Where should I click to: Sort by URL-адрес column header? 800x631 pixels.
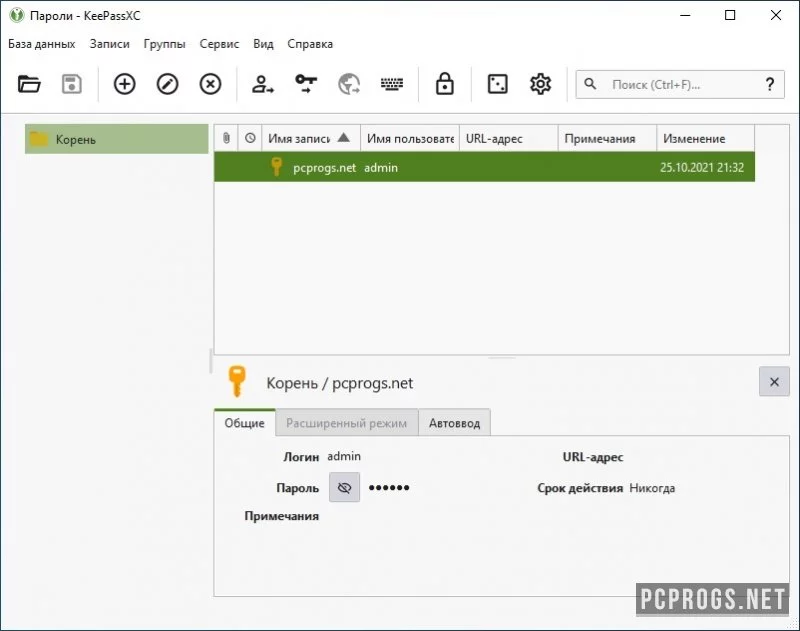pyautogui.click(x=509, y=138)
